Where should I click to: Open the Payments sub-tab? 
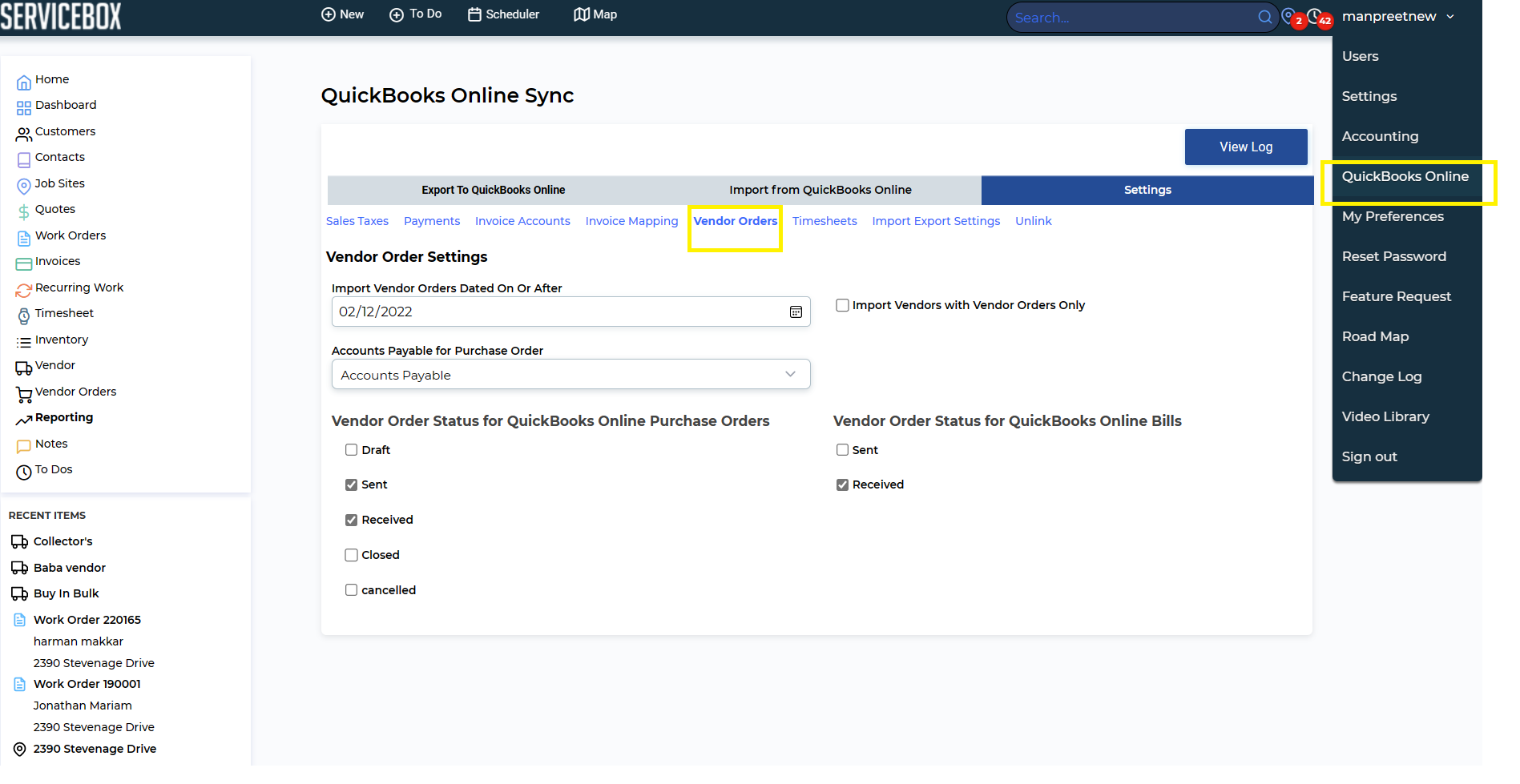[432, 221]
